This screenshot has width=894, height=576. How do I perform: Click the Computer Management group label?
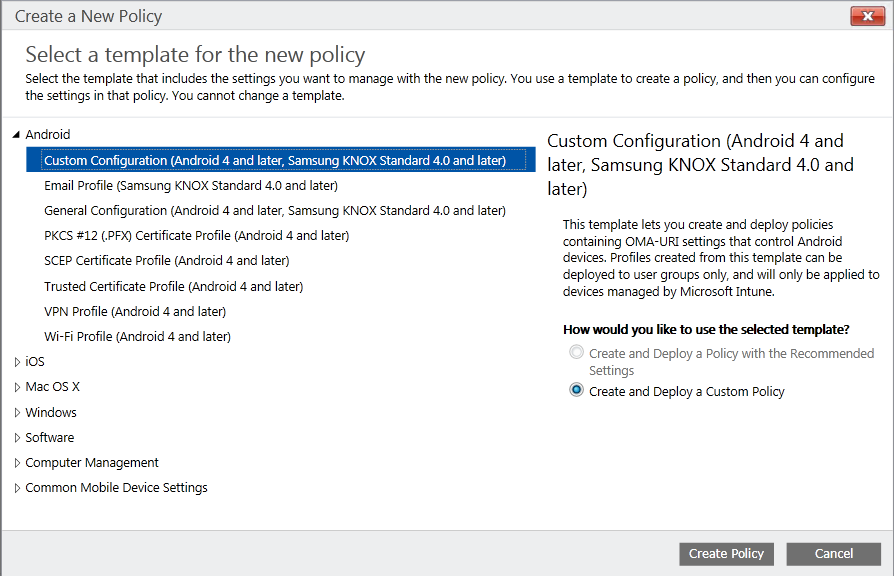point(92,463)
